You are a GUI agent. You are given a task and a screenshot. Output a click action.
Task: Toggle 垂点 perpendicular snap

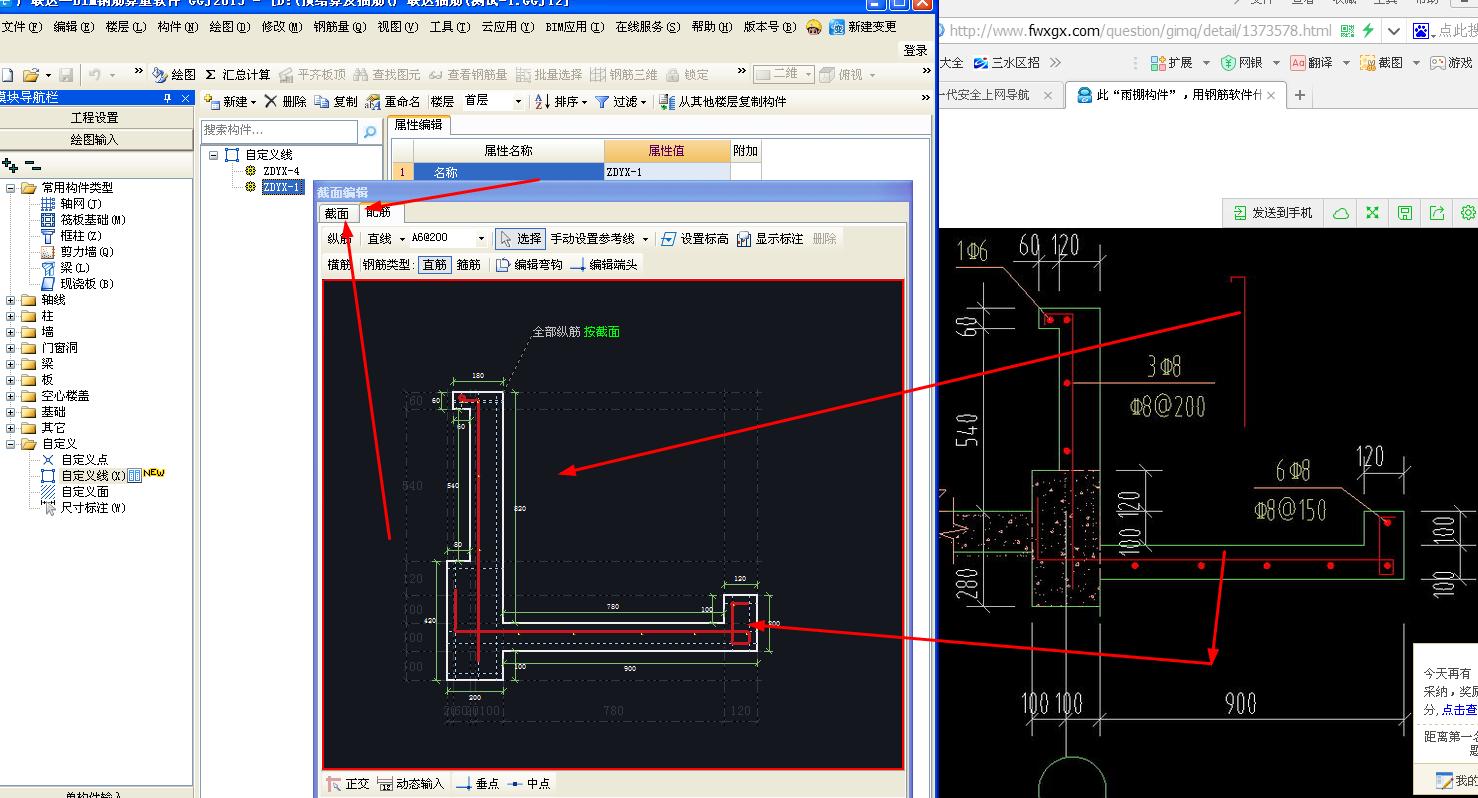pos(477,784)
